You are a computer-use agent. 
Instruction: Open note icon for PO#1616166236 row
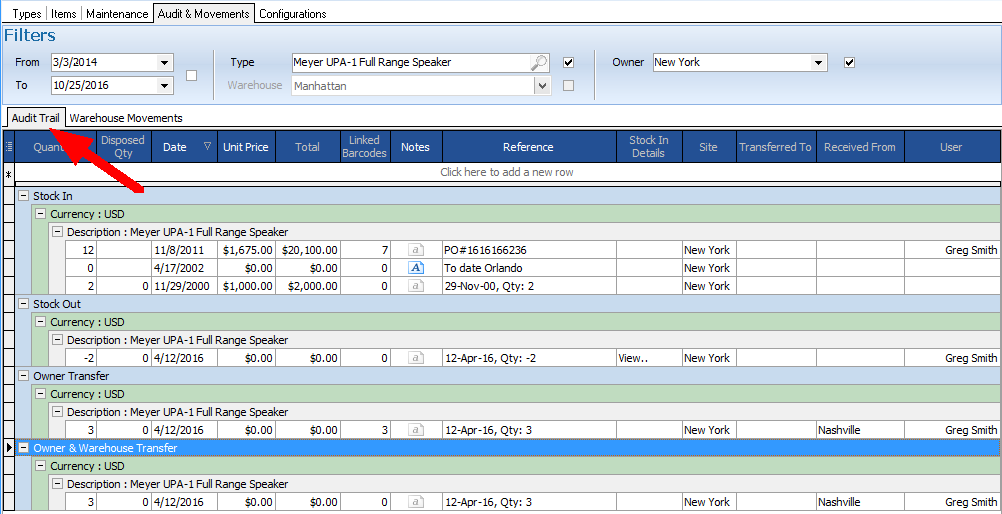416,250
